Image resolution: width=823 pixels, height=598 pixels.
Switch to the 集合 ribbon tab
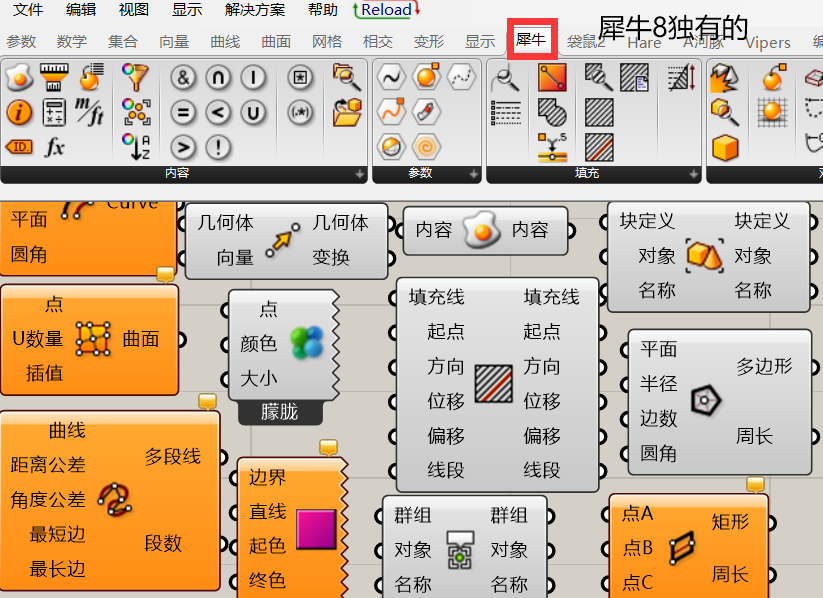point(123,41)
